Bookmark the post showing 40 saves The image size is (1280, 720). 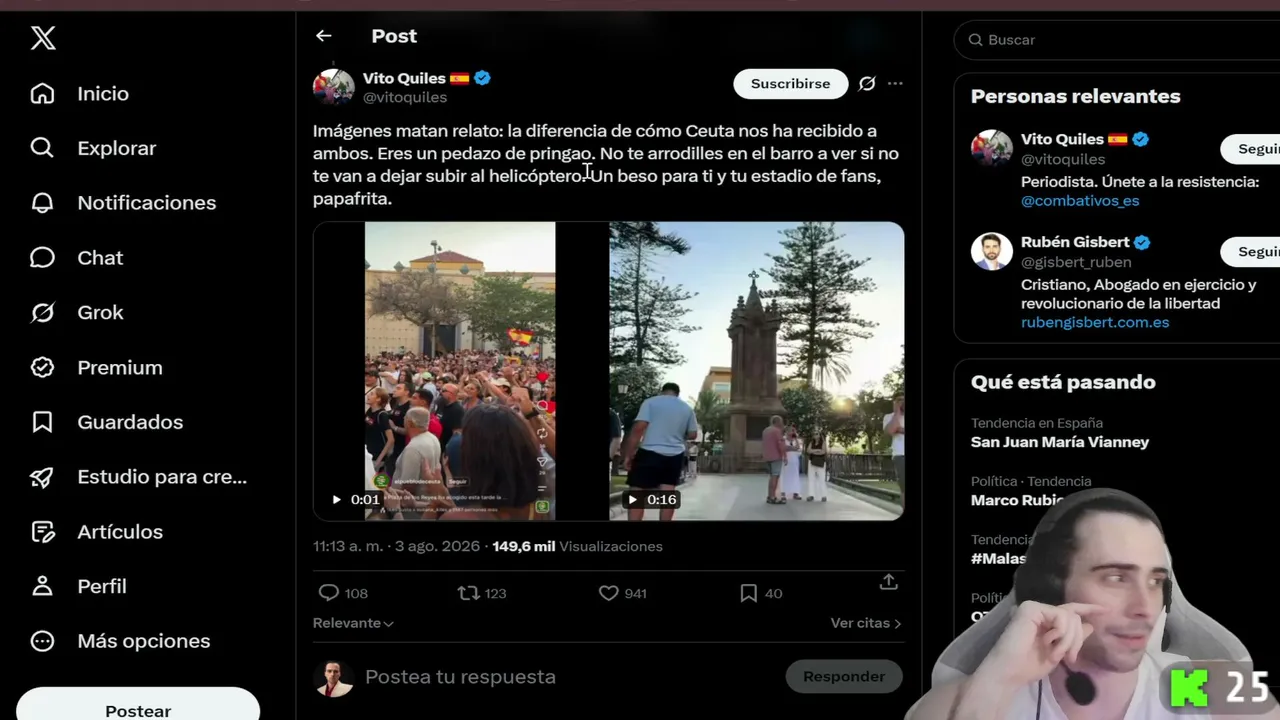pyautogui.click(x=748, y=593)
